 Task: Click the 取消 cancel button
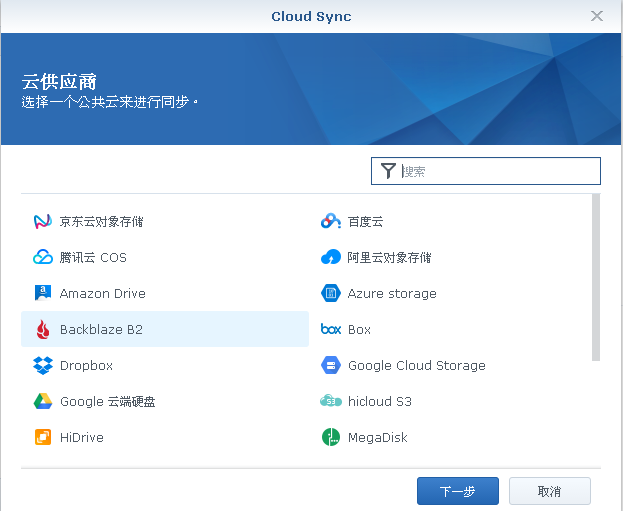(x=550, y=491)
